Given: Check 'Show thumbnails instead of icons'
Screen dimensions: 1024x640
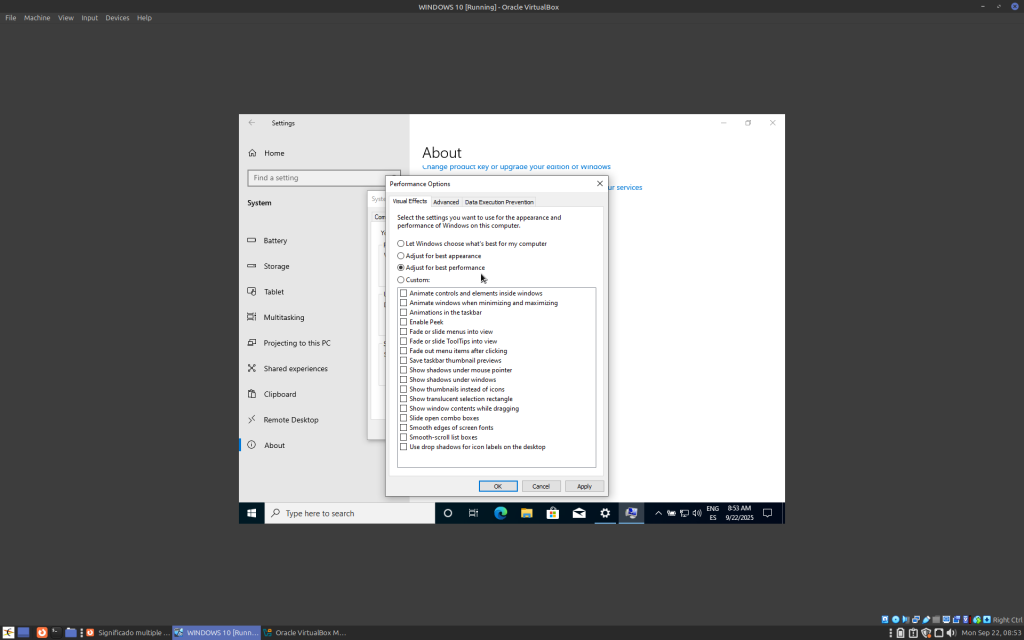Looking at the screenshot, I should click(x=404, y=389).
